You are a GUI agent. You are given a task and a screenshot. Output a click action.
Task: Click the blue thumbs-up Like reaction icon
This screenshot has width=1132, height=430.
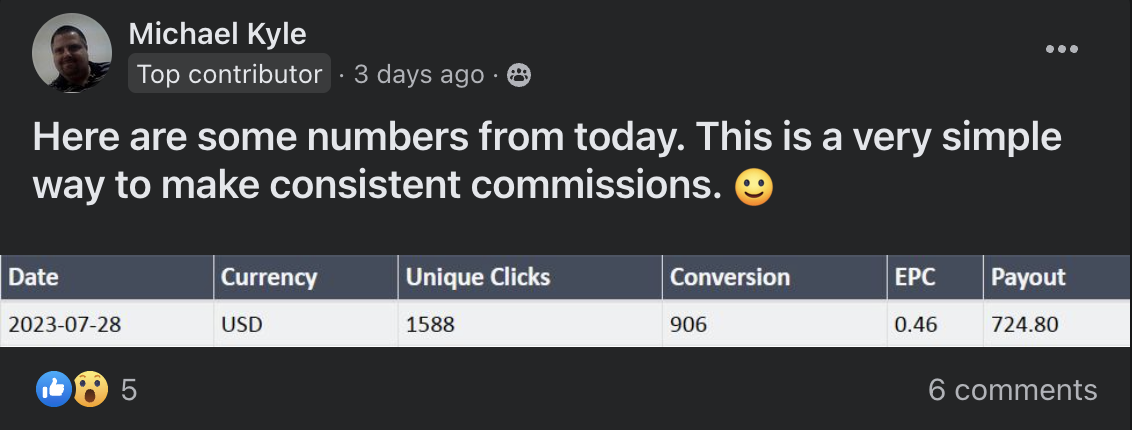click(x=53, y=389)
